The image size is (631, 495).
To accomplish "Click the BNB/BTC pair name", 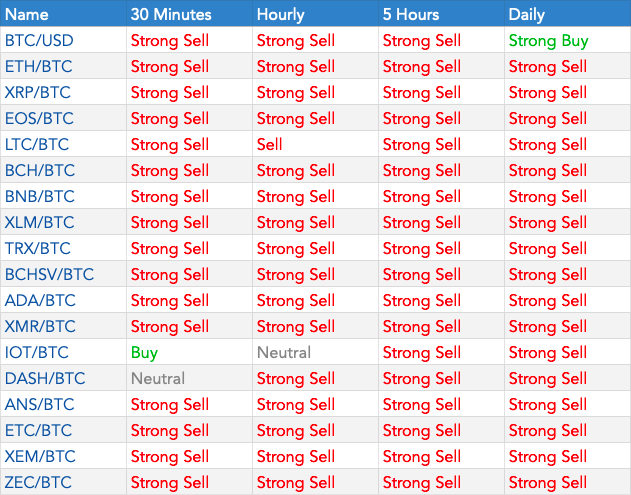I will 40,197.
